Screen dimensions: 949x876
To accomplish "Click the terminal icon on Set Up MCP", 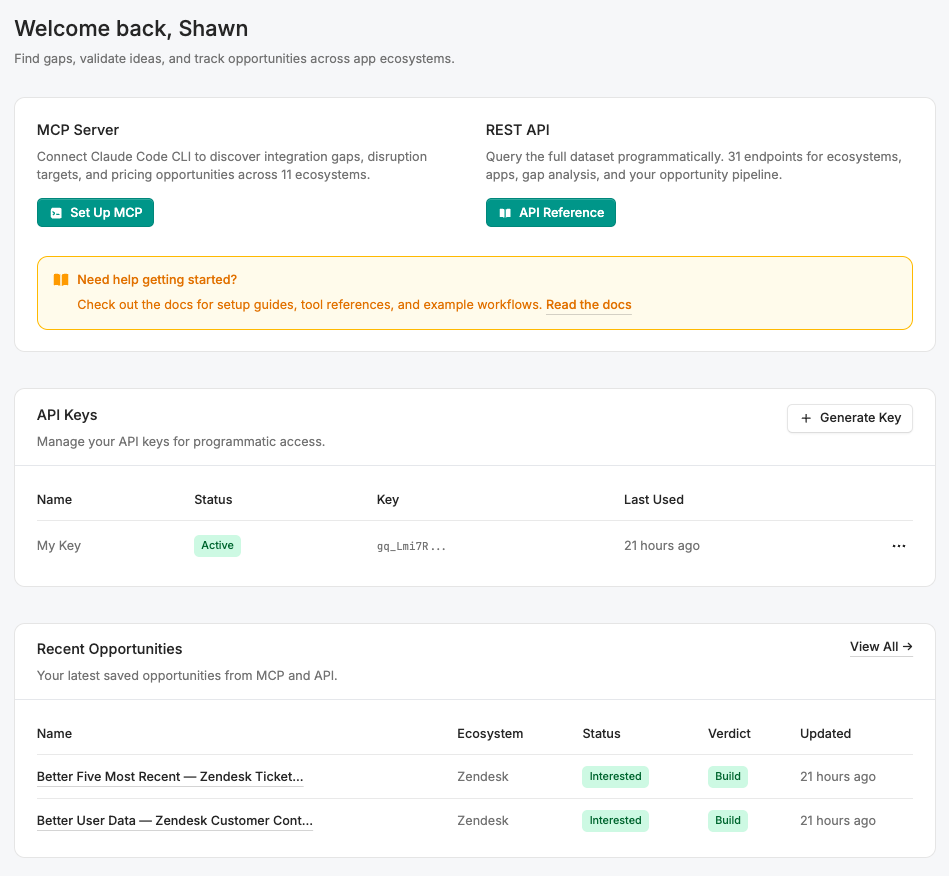I will pos(56,213).
